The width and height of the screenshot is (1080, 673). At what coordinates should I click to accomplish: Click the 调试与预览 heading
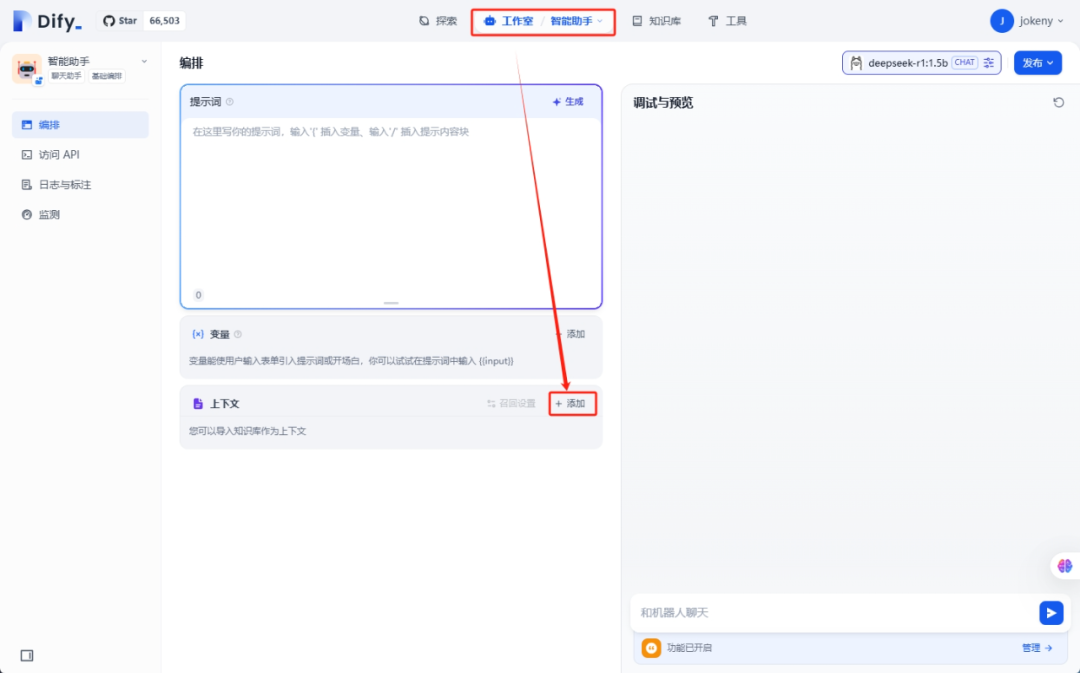663,103
